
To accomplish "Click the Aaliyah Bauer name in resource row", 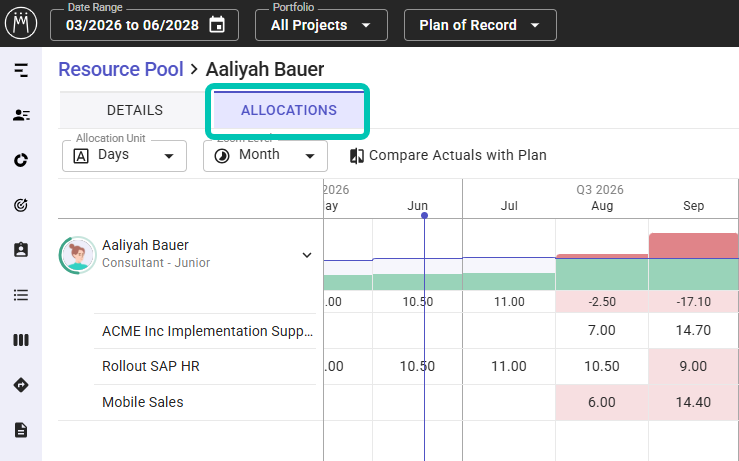I will [x=145, y=245].
